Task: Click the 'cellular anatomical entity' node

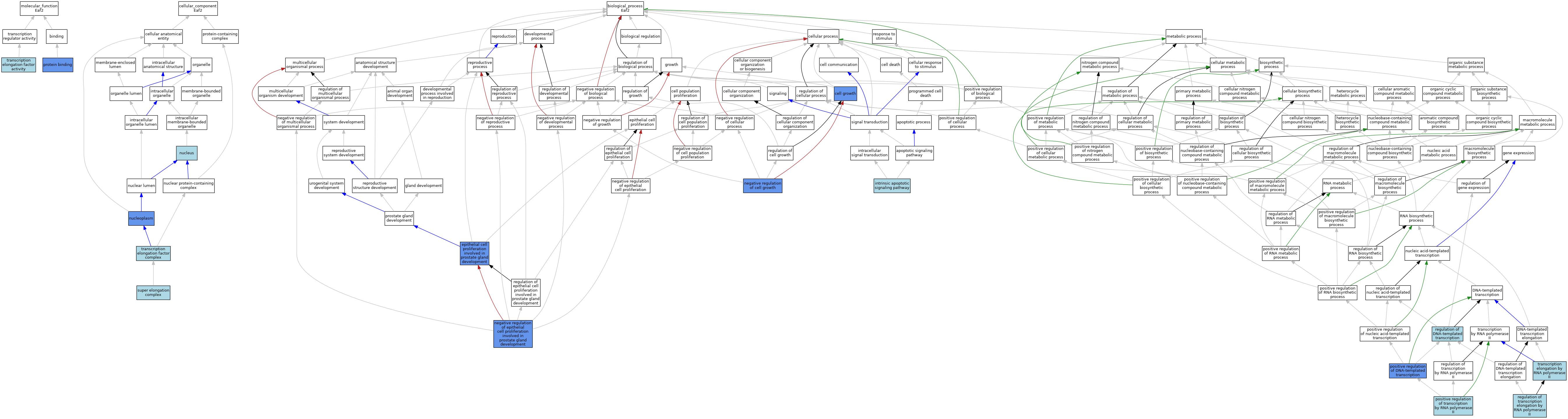Action: [163, 36]
